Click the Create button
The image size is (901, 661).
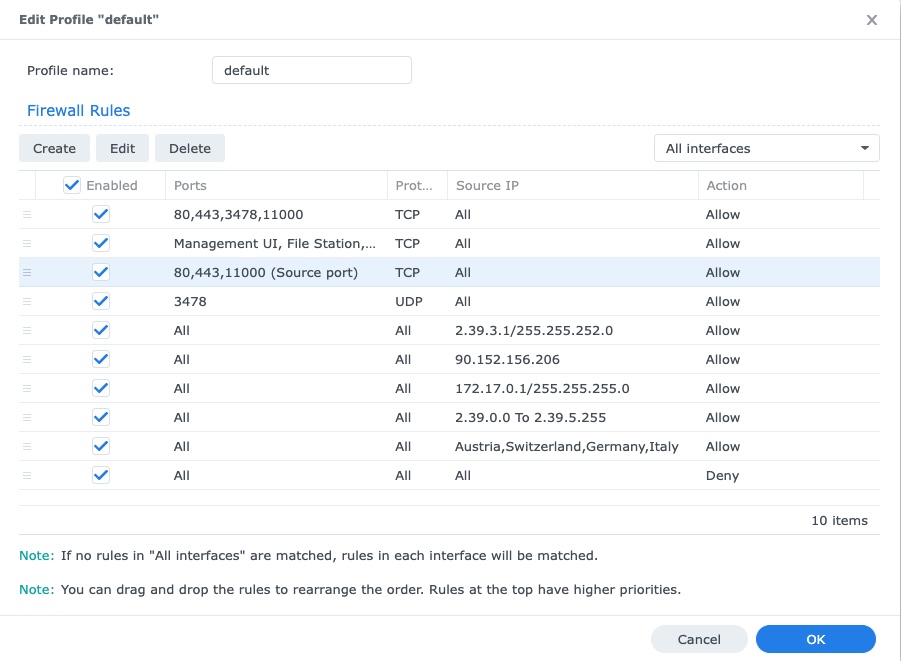(54, 147)
